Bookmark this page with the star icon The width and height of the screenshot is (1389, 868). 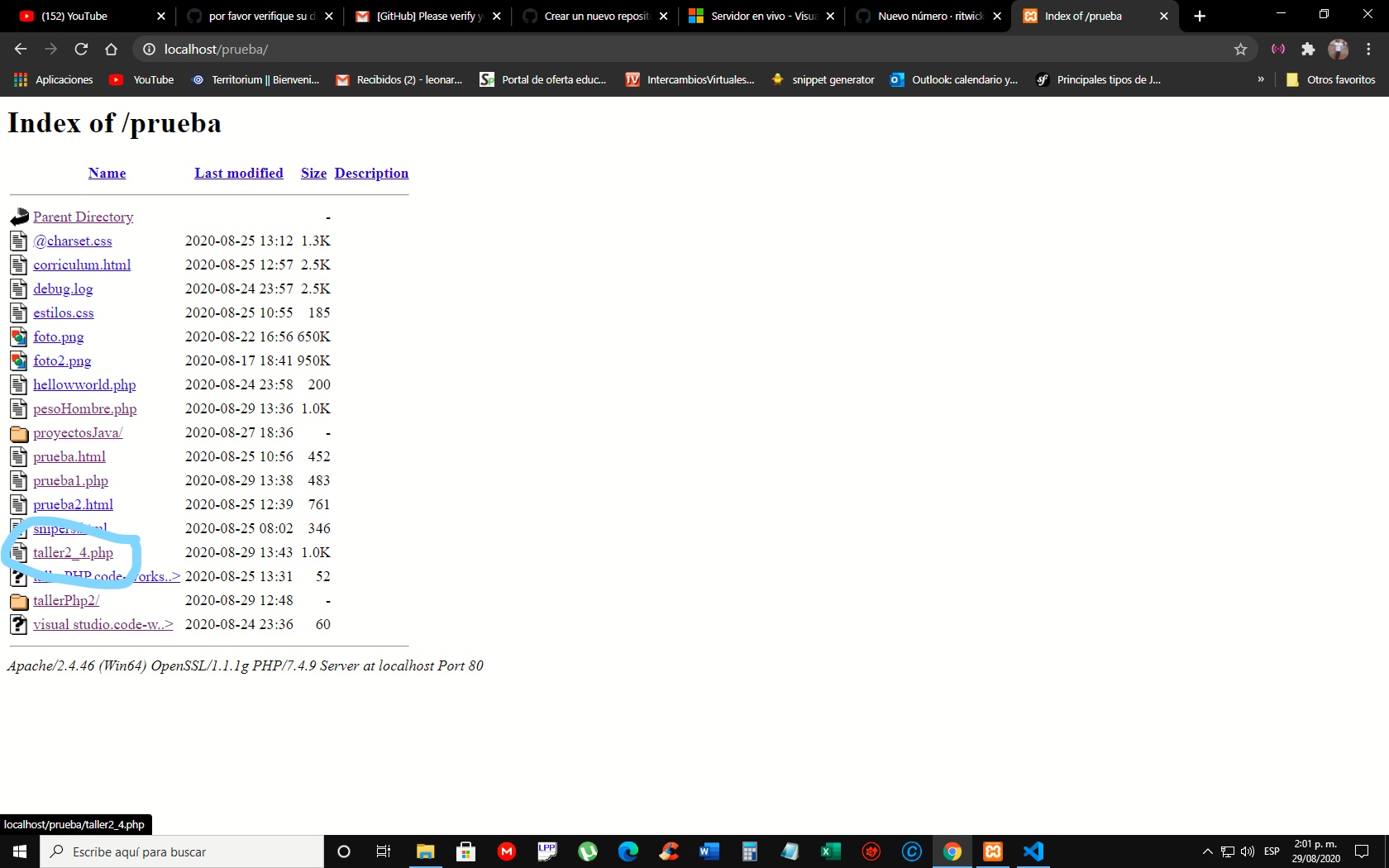pyautogui.click(x=1240, y=50)
